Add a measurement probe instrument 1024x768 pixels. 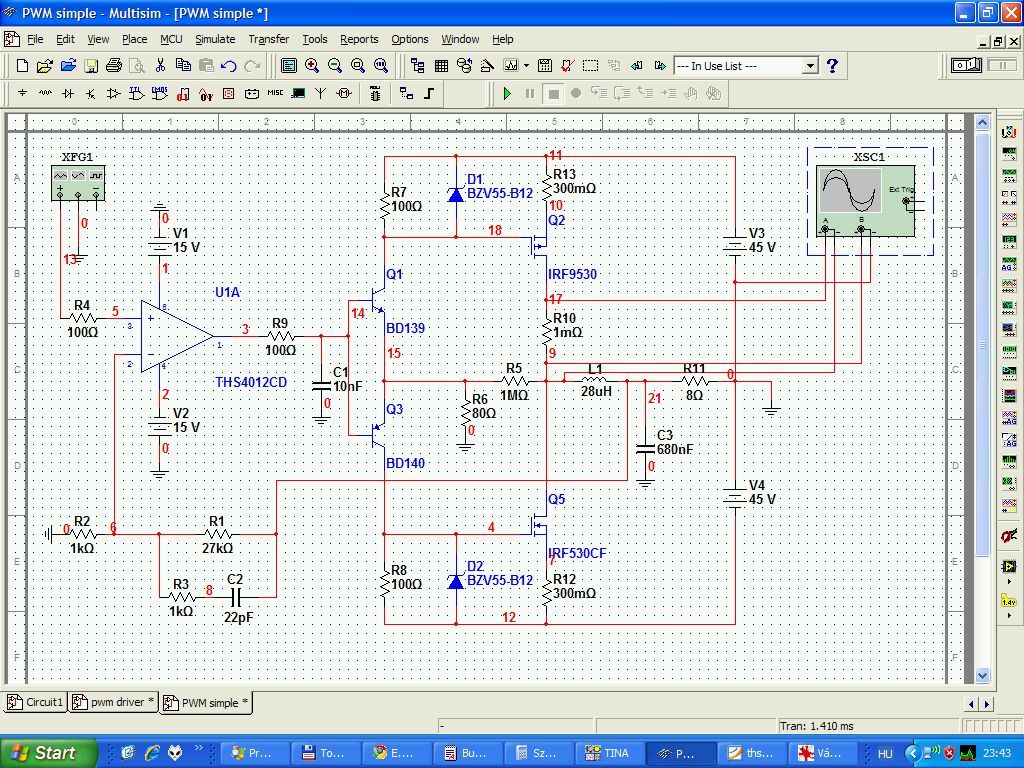(x=1009, y=601)
